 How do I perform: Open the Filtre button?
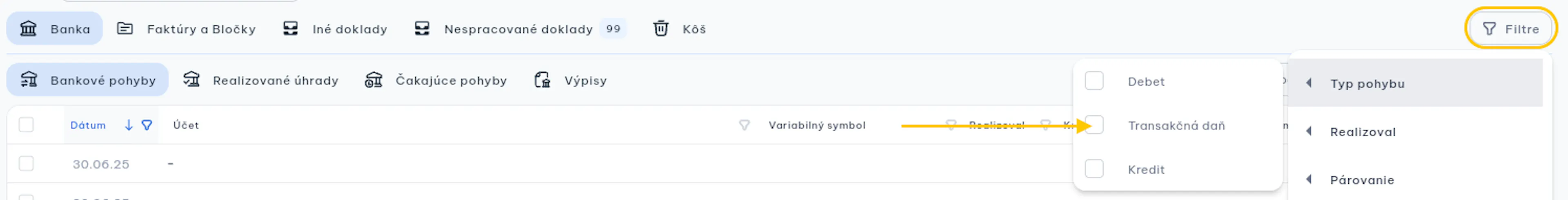pyautogui.click(x=1510, y=29)
